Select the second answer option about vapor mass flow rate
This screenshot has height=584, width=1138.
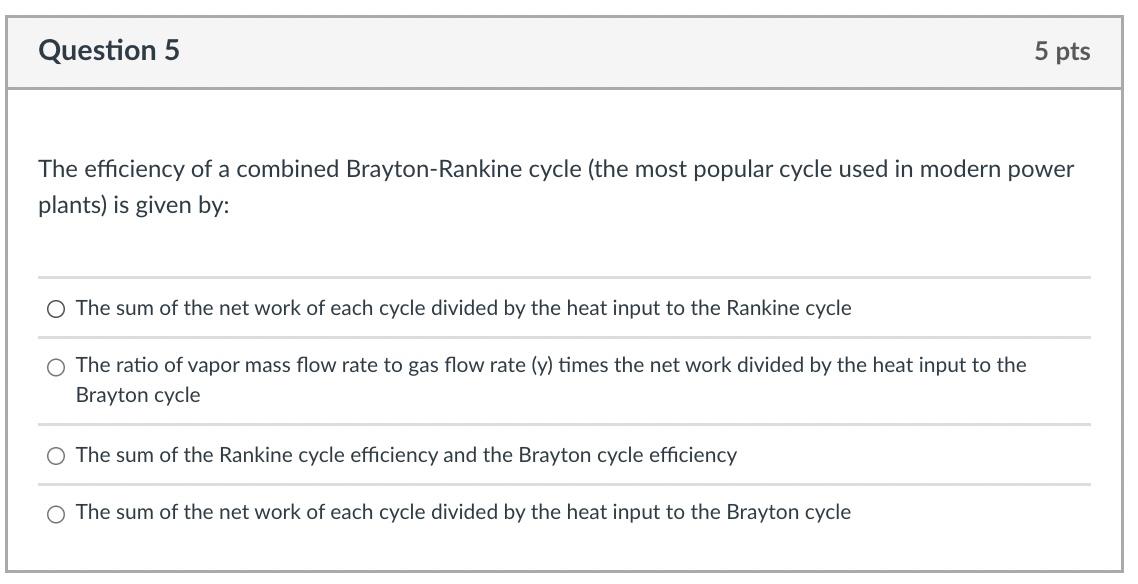pos(57,366)
